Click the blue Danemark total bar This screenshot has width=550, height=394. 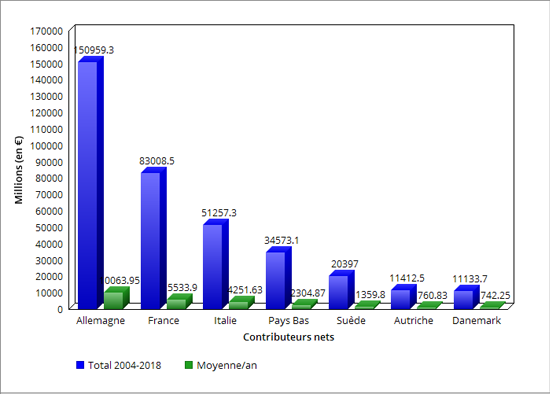(467, 297)
